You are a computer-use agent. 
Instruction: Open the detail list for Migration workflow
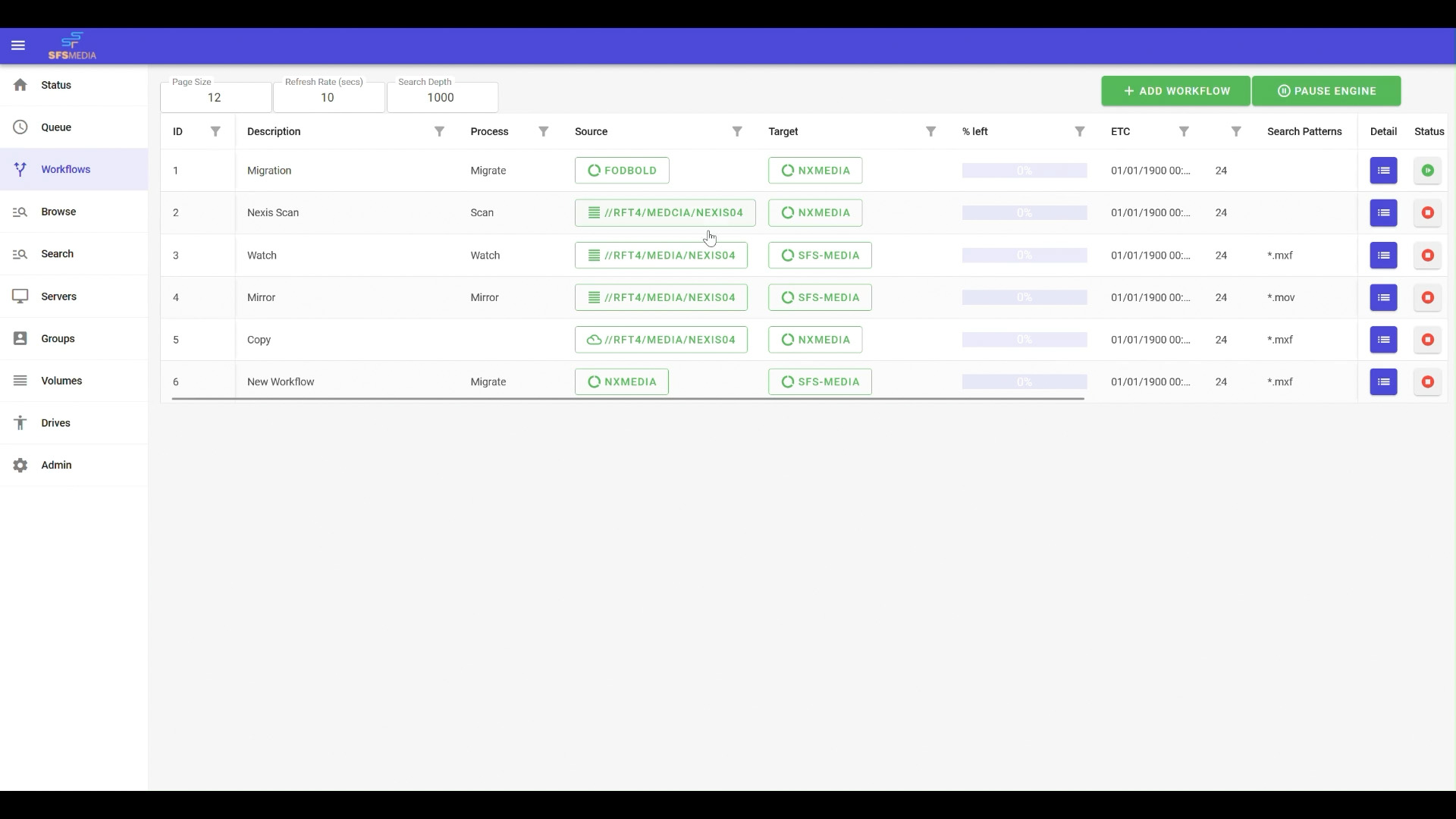[x=1383, y=171]
